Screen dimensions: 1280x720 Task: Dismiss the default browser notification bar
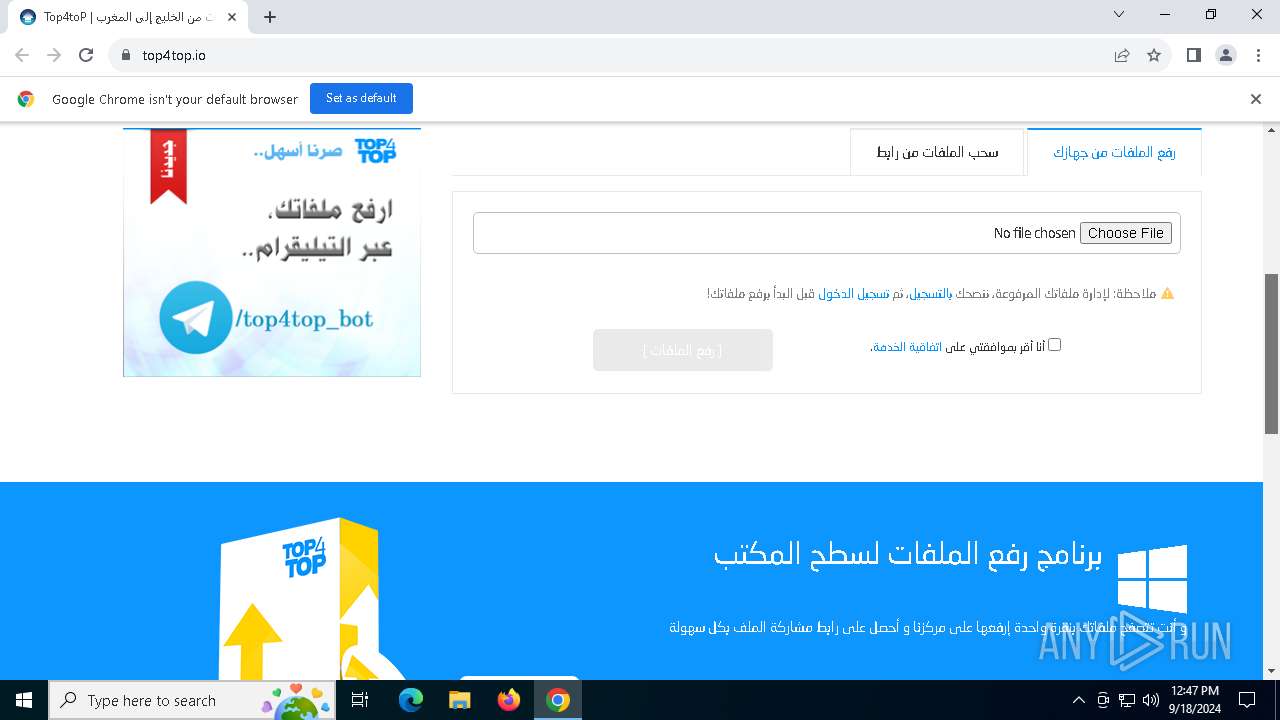1255,99
